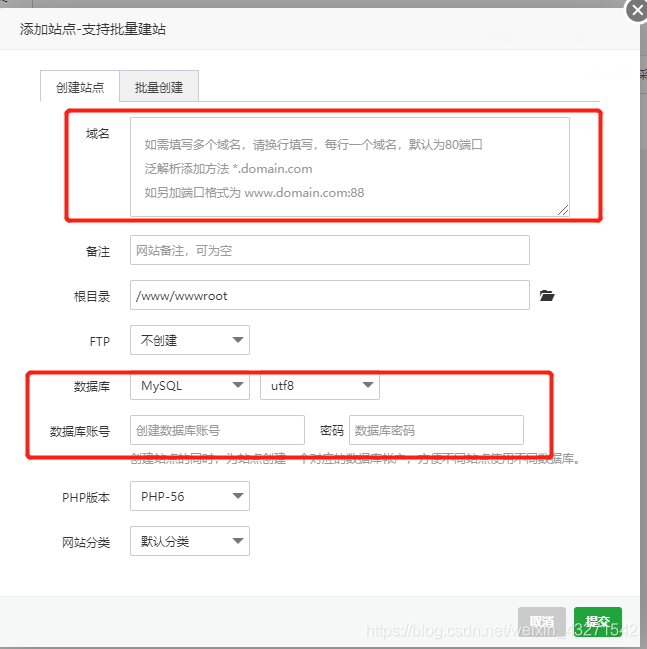Click the 数据库密码 password input field
Image resolution: width=647 pixels, height=649 pixels.
(436, 430)
